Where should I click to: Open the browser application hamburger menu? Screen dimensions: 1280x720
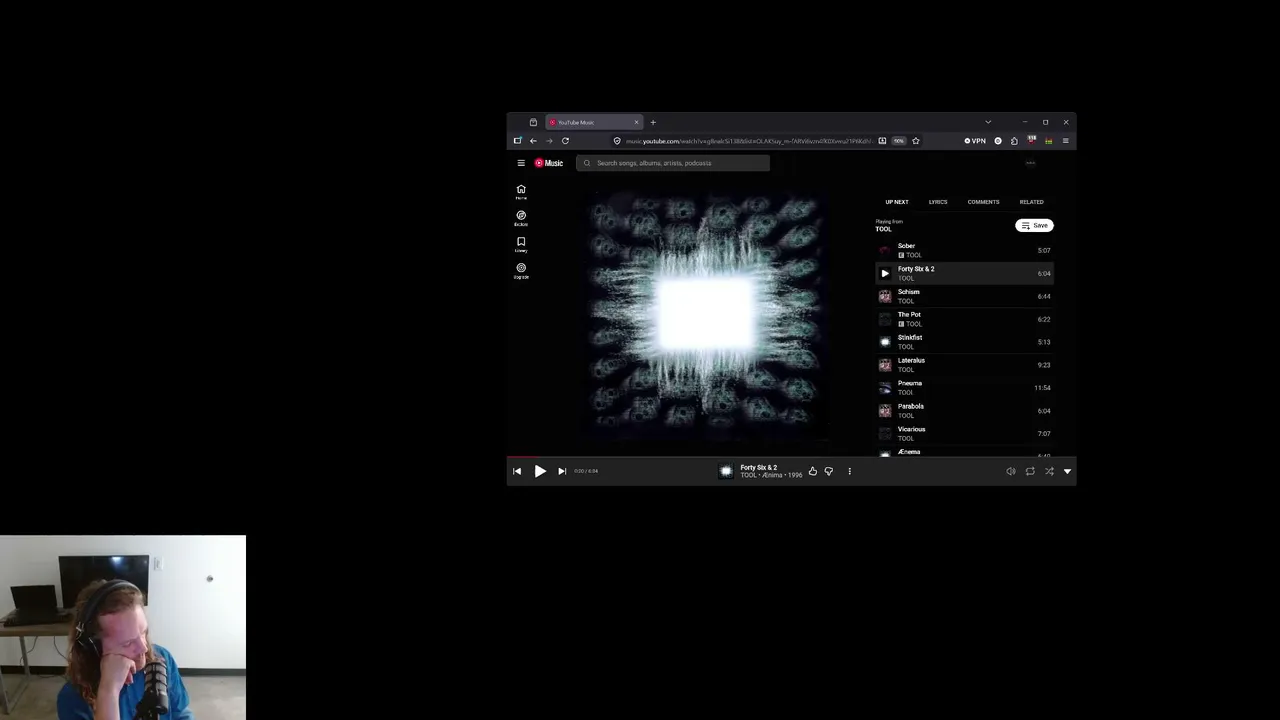pyautogui.click(x=1065, y=141)
